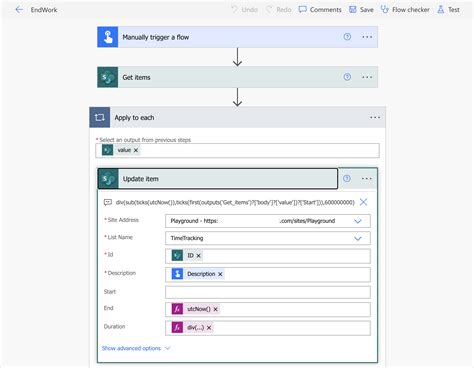Screen dimensions: 474x368
Task: Remove the value token from the output field
Action: coord(136,150)
